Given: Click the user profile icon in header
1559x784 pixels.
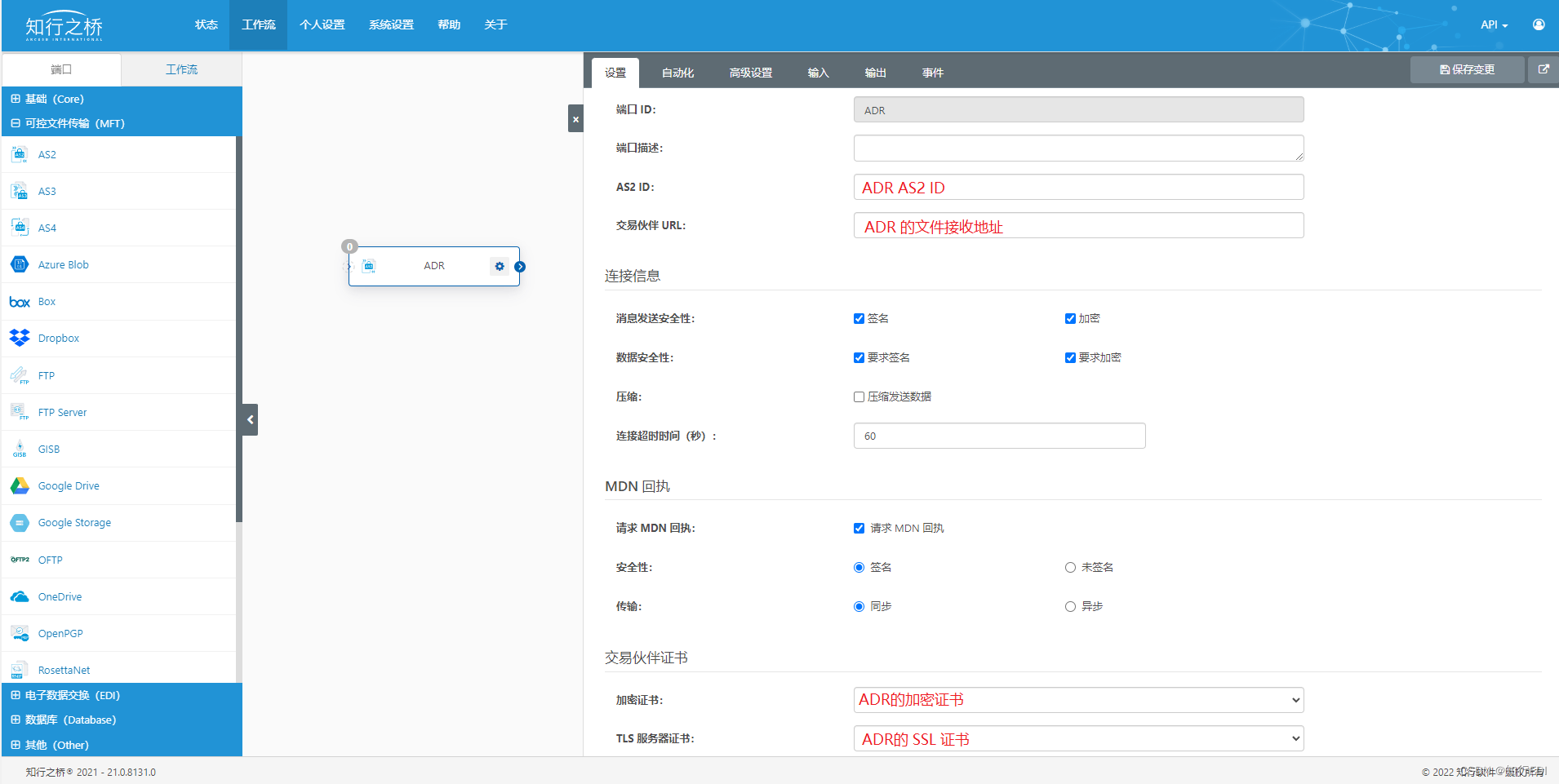Looking at the screenshot, I should click(1538, 24).
